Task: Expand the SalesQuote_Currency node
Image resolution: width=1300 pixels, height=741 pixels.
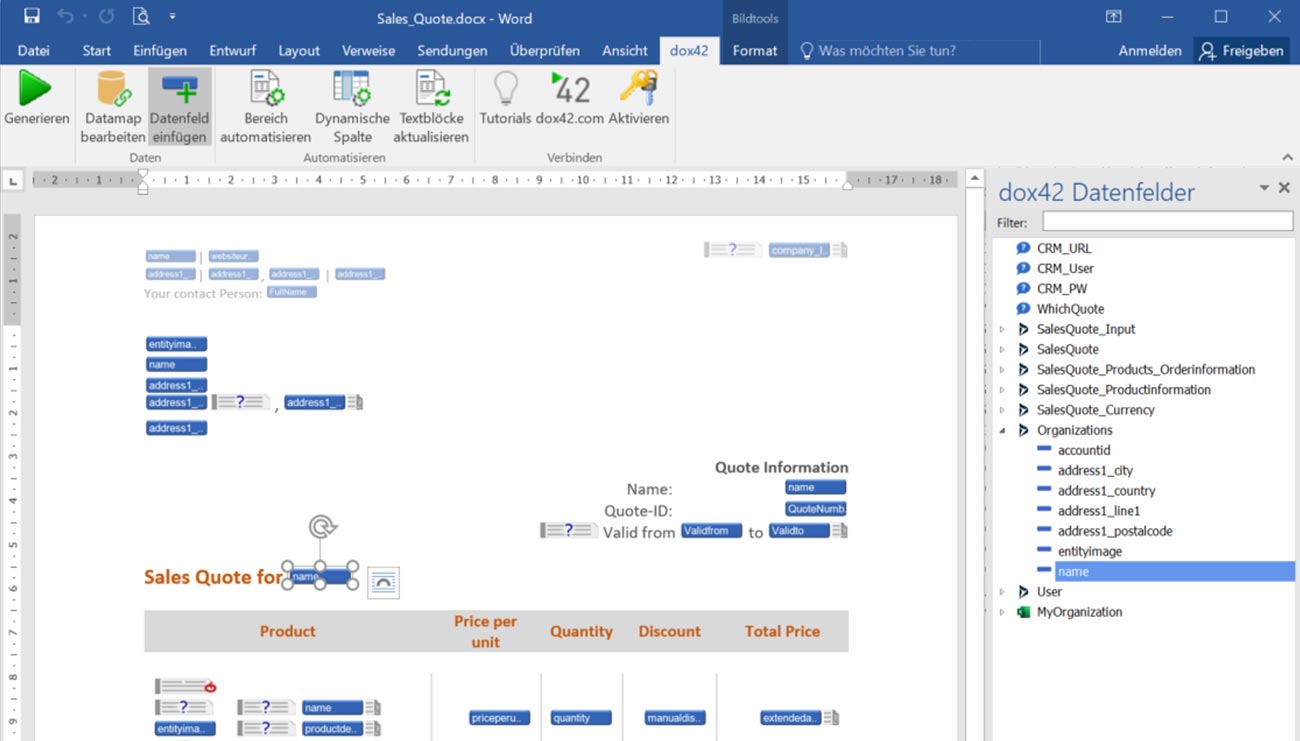Action: [1002, 410]
